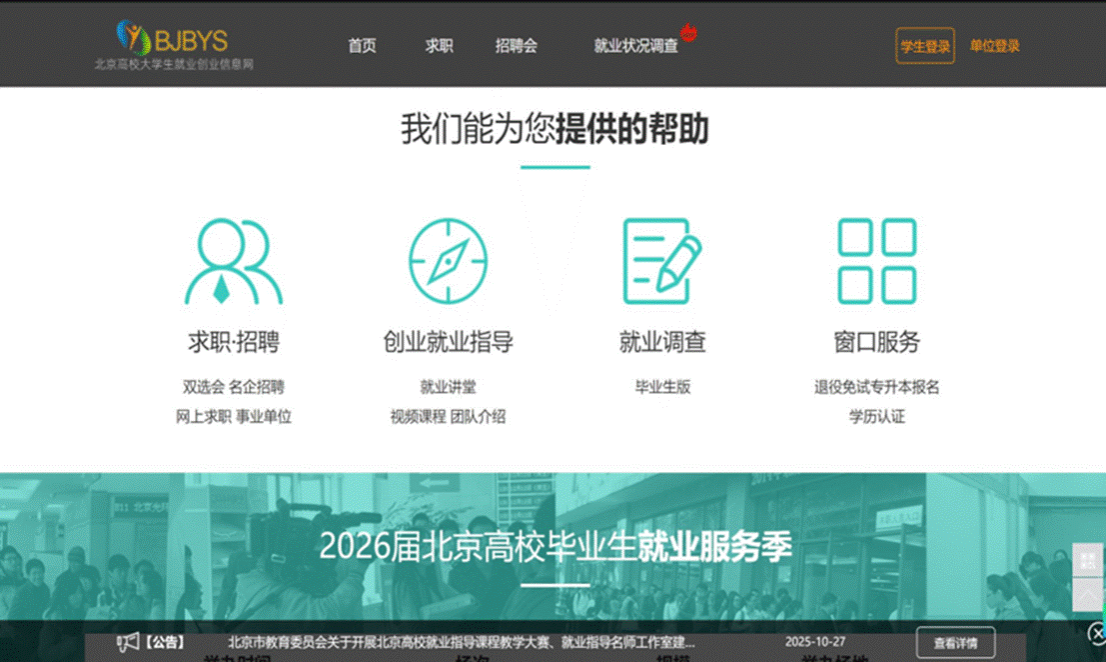The image size is (1106, 662).
Task: Open 就业状况调查 in the navigation bar
Action: coord(635,46)
